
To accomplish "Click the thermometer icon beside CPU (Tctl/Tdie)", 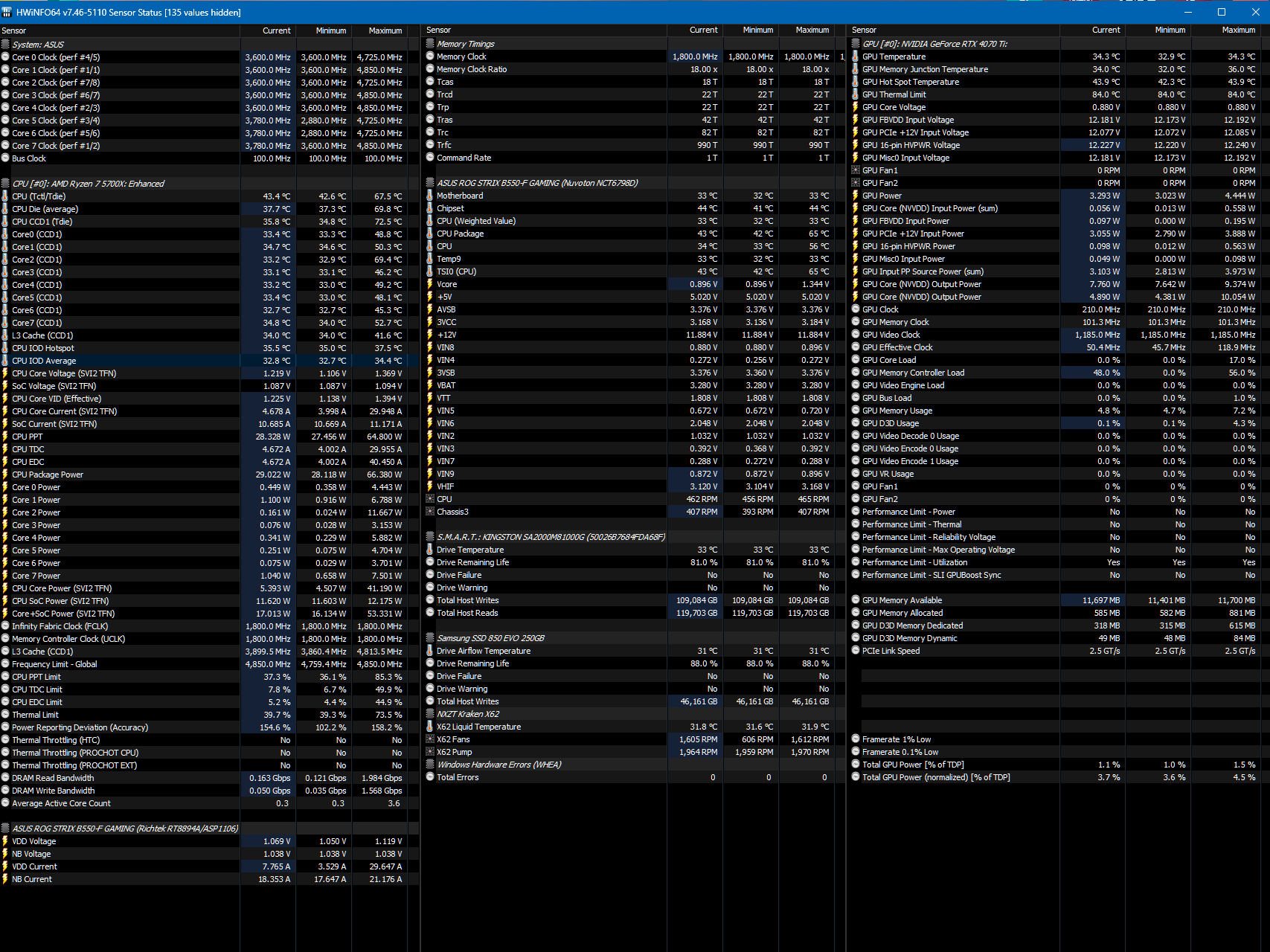I will click(x=5, y=196).
